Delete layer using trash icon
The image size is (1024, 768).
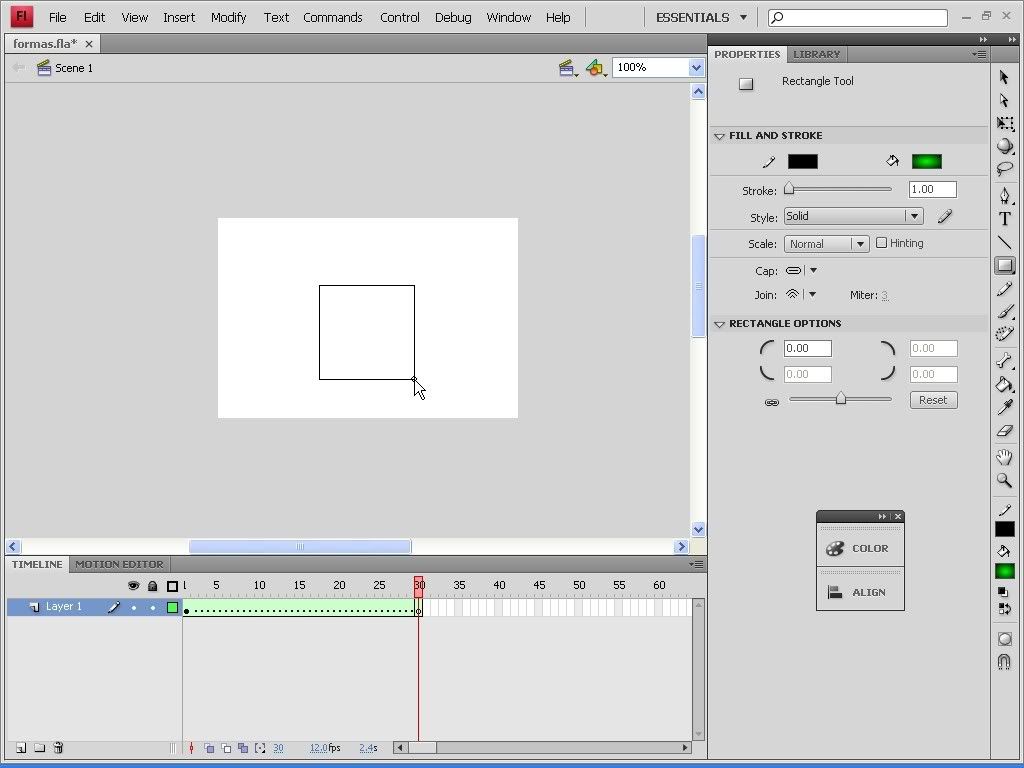tap(58, 748)
